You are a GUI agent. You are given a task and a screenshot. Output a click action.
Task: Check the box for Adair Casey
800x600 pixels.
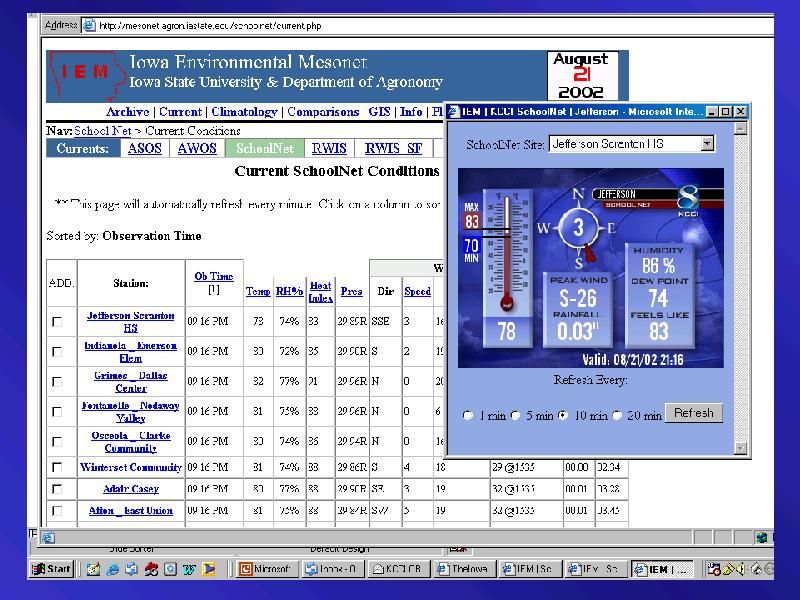57,489
